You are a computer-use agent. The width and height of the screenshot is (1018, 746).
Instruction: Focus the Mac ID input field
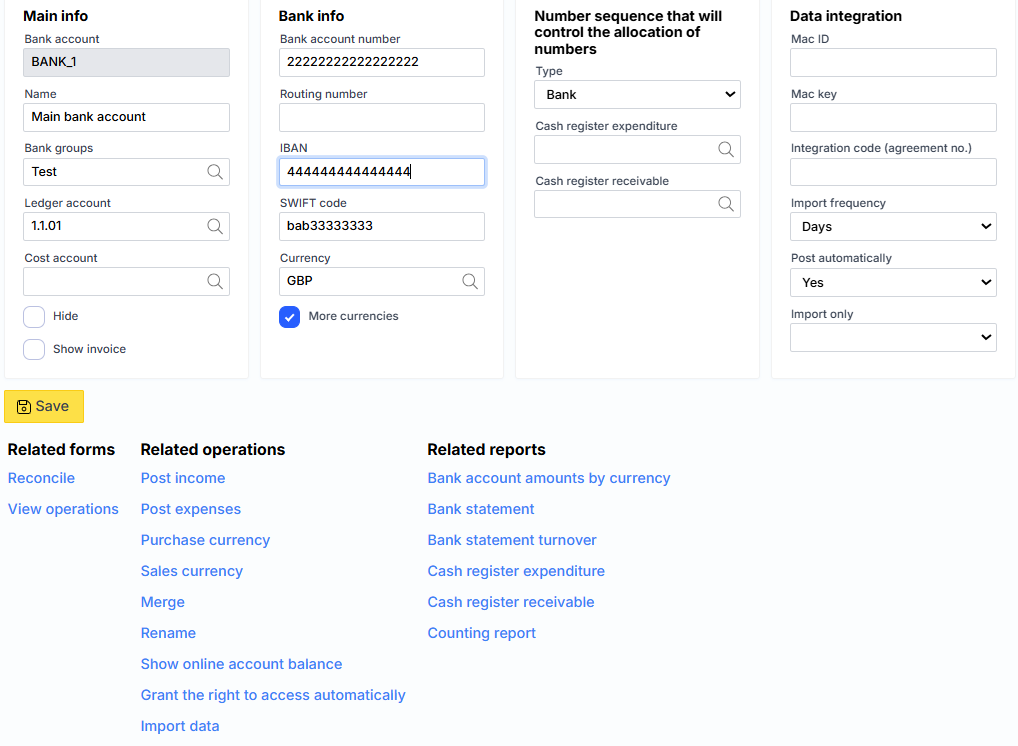tap(893, 63)
